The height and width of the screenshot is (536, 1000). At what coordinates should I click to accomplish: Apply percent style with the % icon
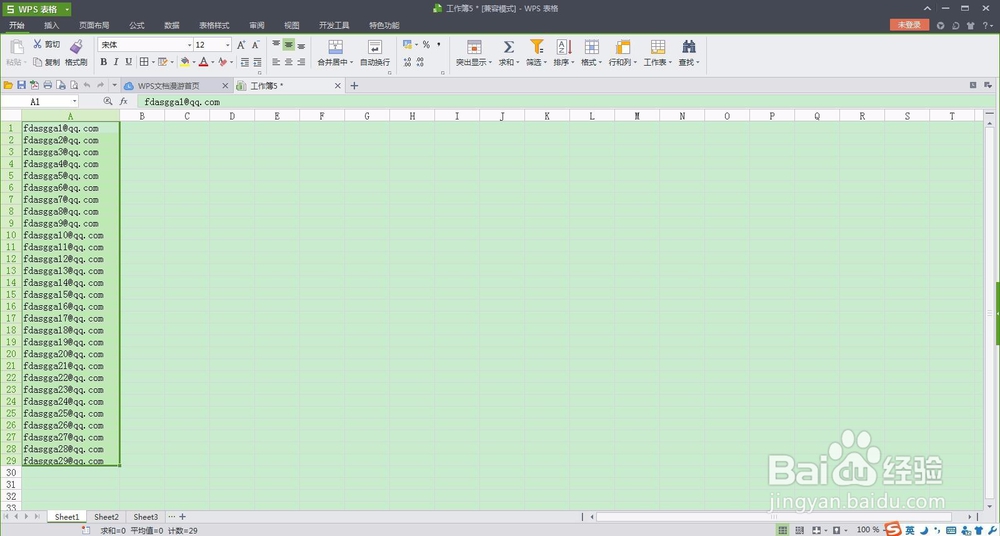click(426, 45)
